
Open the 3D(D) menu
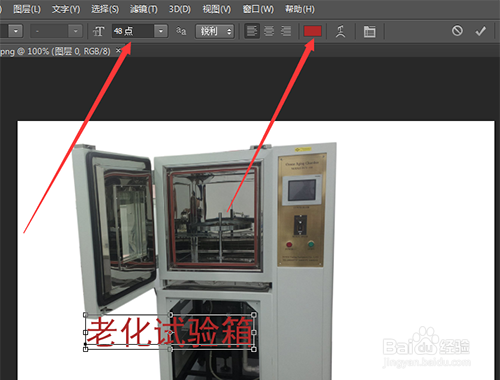[x=180, y=9]
